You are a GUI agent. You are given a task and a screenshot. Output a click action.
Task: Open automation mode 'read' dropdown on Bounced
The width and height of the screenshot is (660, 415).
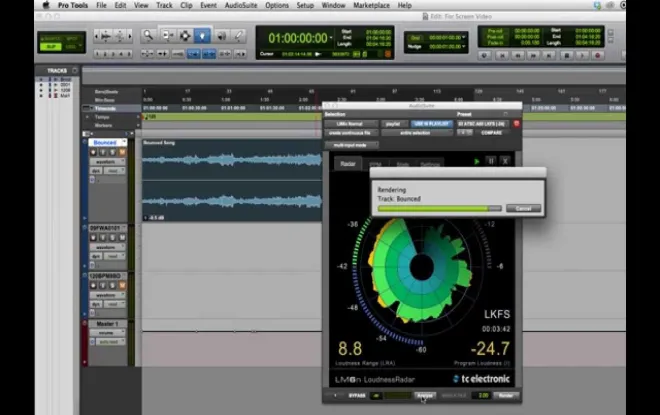(114, 171)
